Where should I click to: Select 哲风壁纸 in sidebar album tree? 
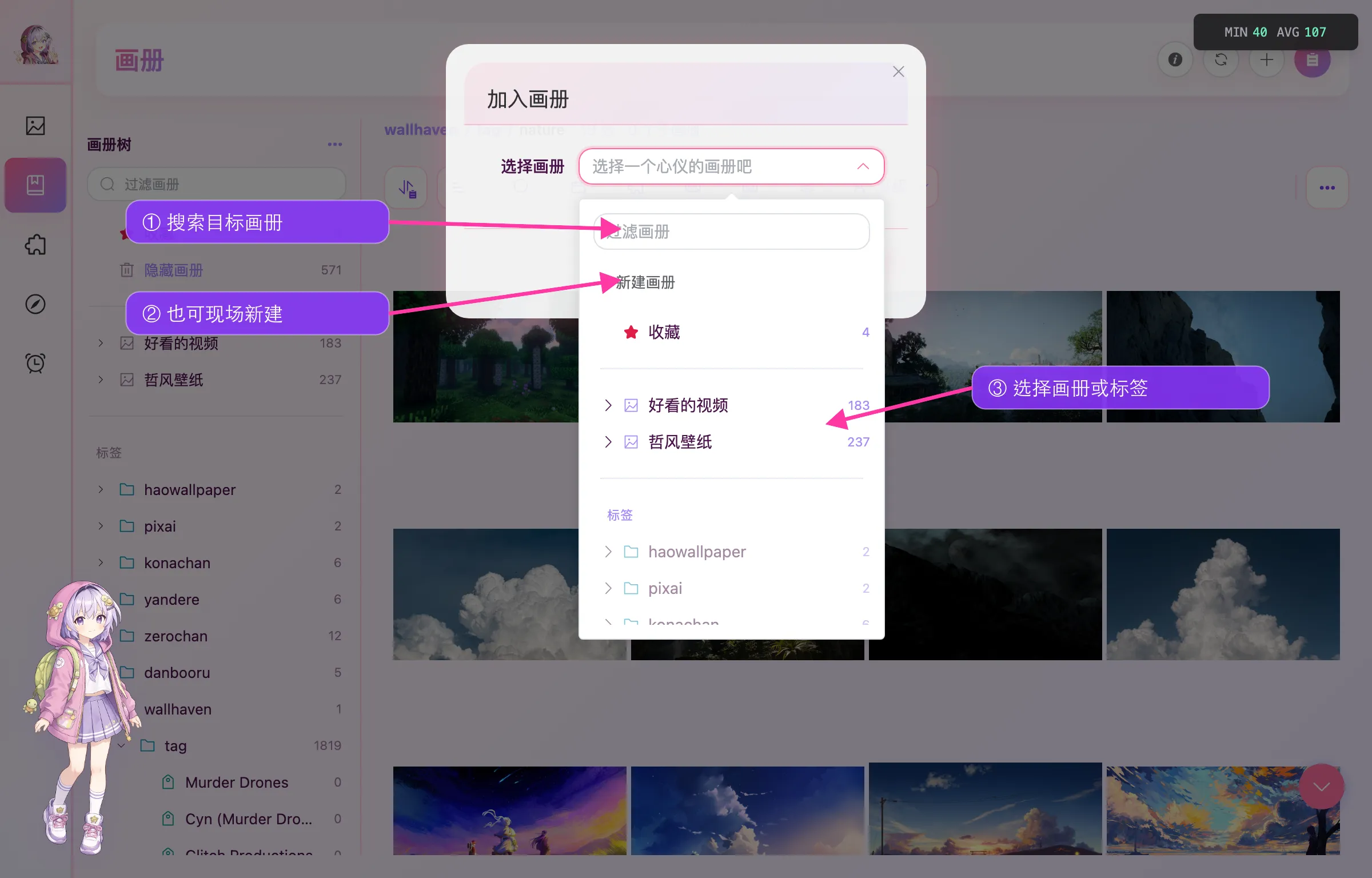217,380
